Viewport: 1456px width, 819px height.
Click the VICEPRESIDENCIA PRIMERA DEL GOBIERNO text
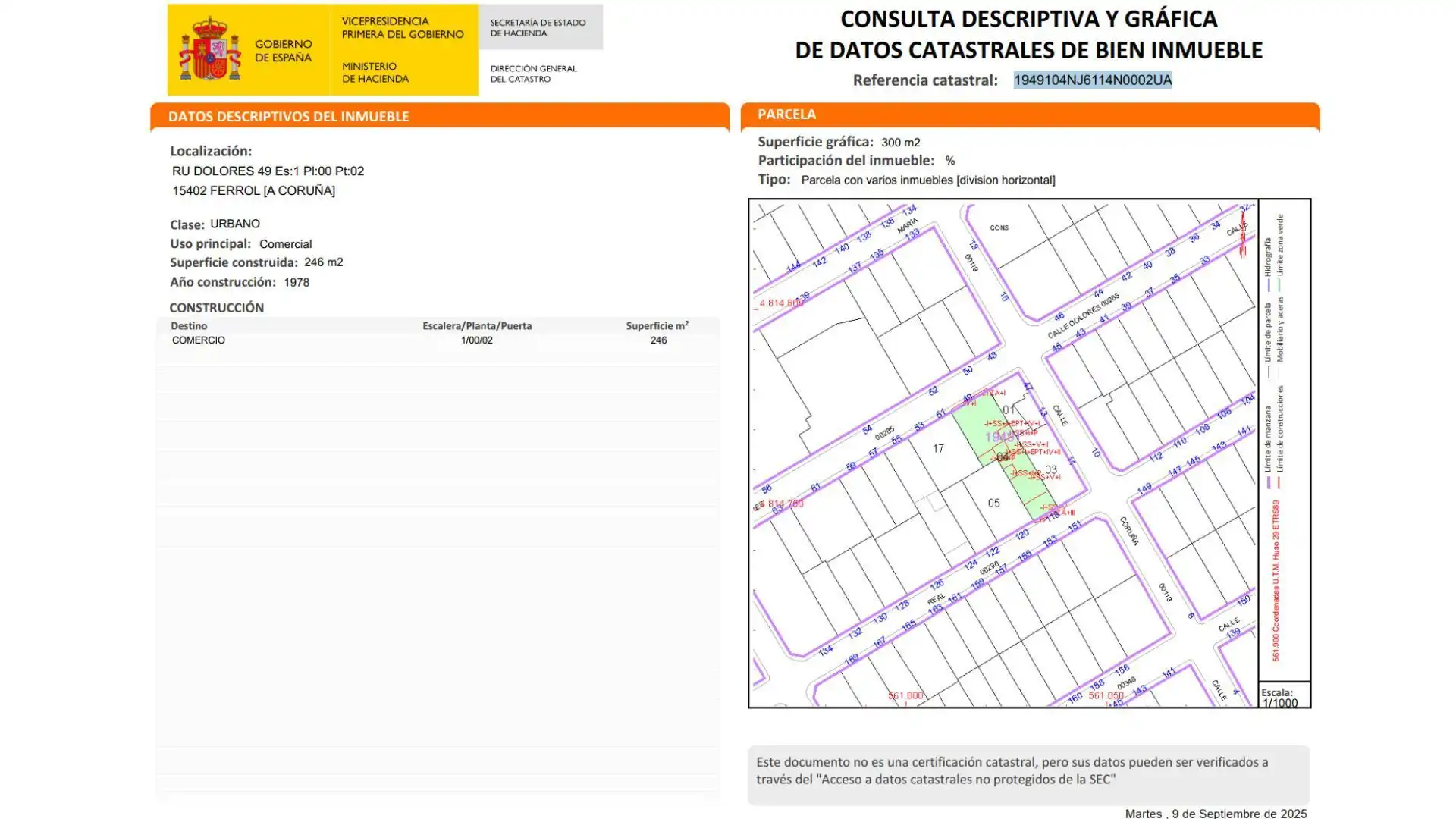(x=402, y=28)
